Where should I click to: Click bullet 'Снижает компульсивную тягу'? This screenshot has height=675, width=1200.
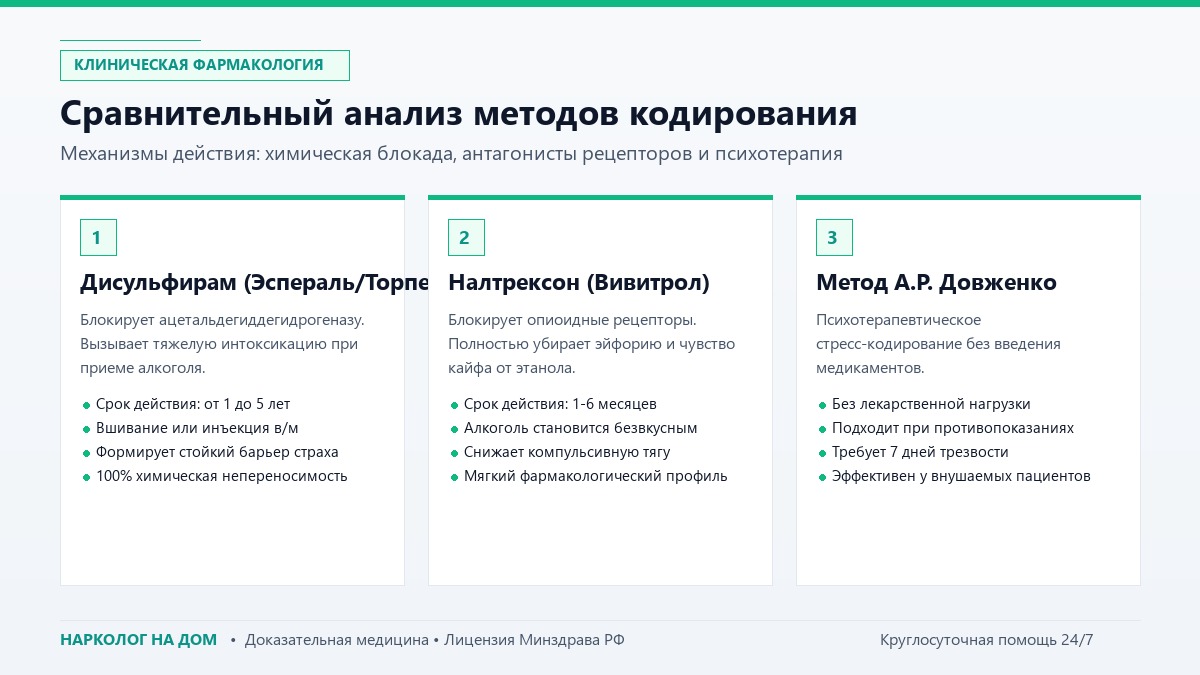pos(567,452)
